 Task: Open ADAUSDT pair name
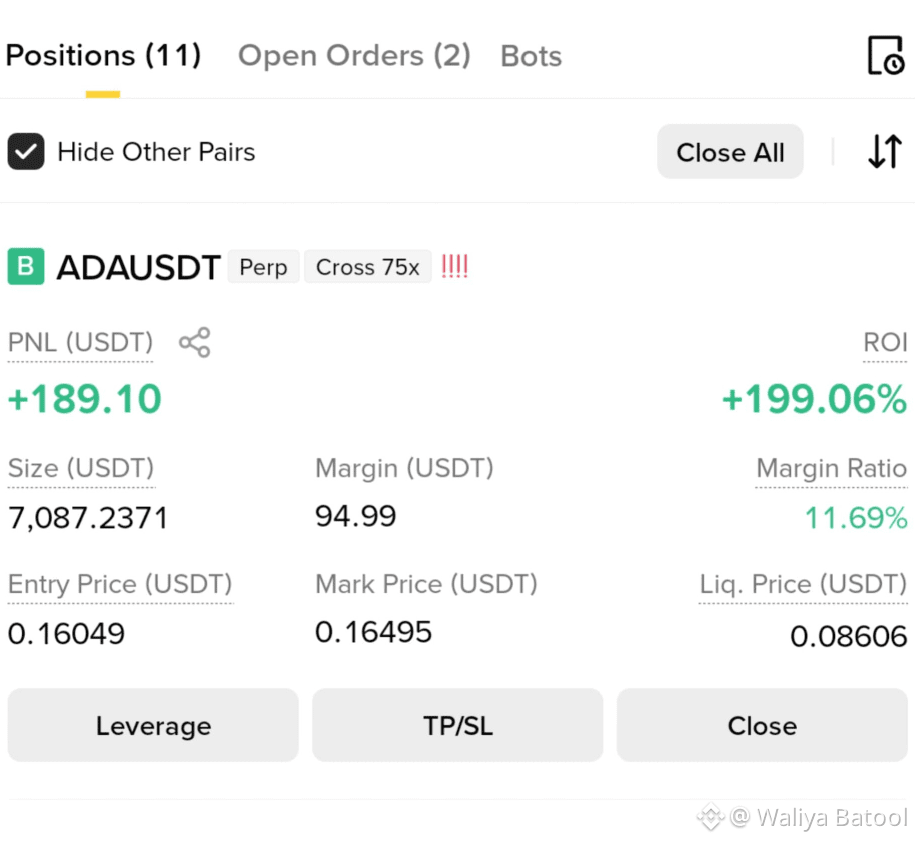(x=138, y=267)
